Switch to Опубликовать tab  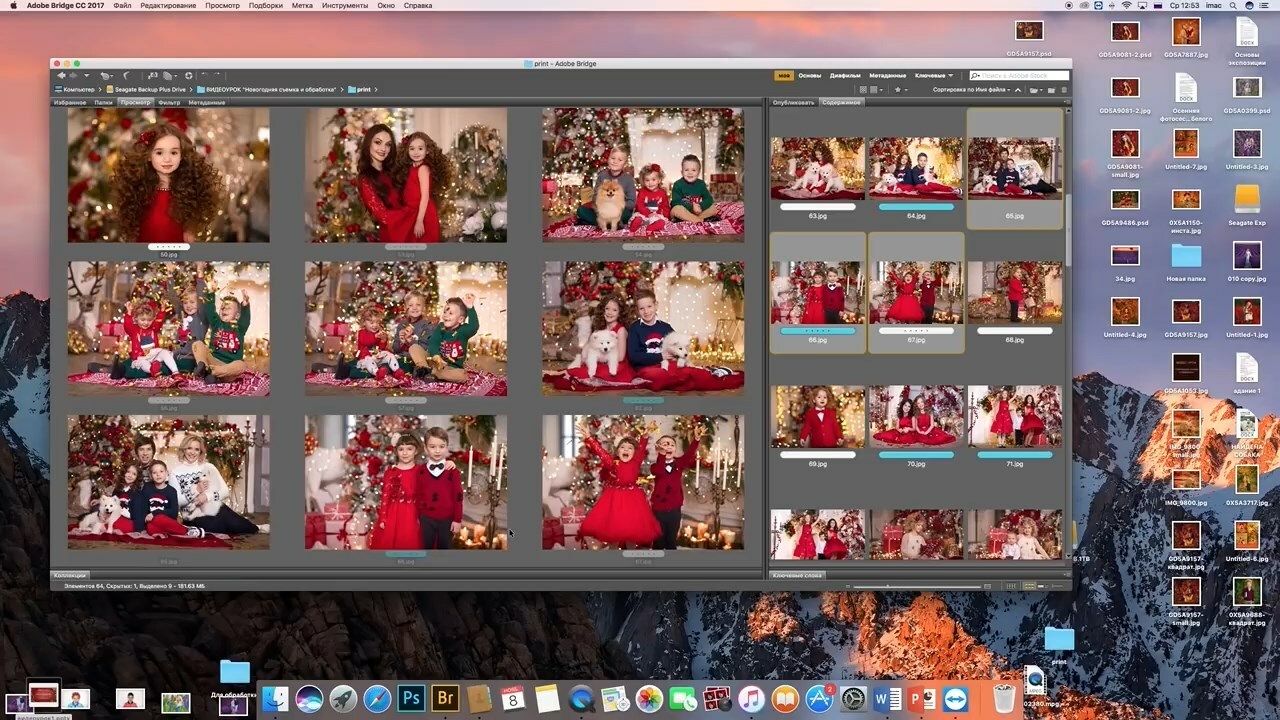pos(793,102)
